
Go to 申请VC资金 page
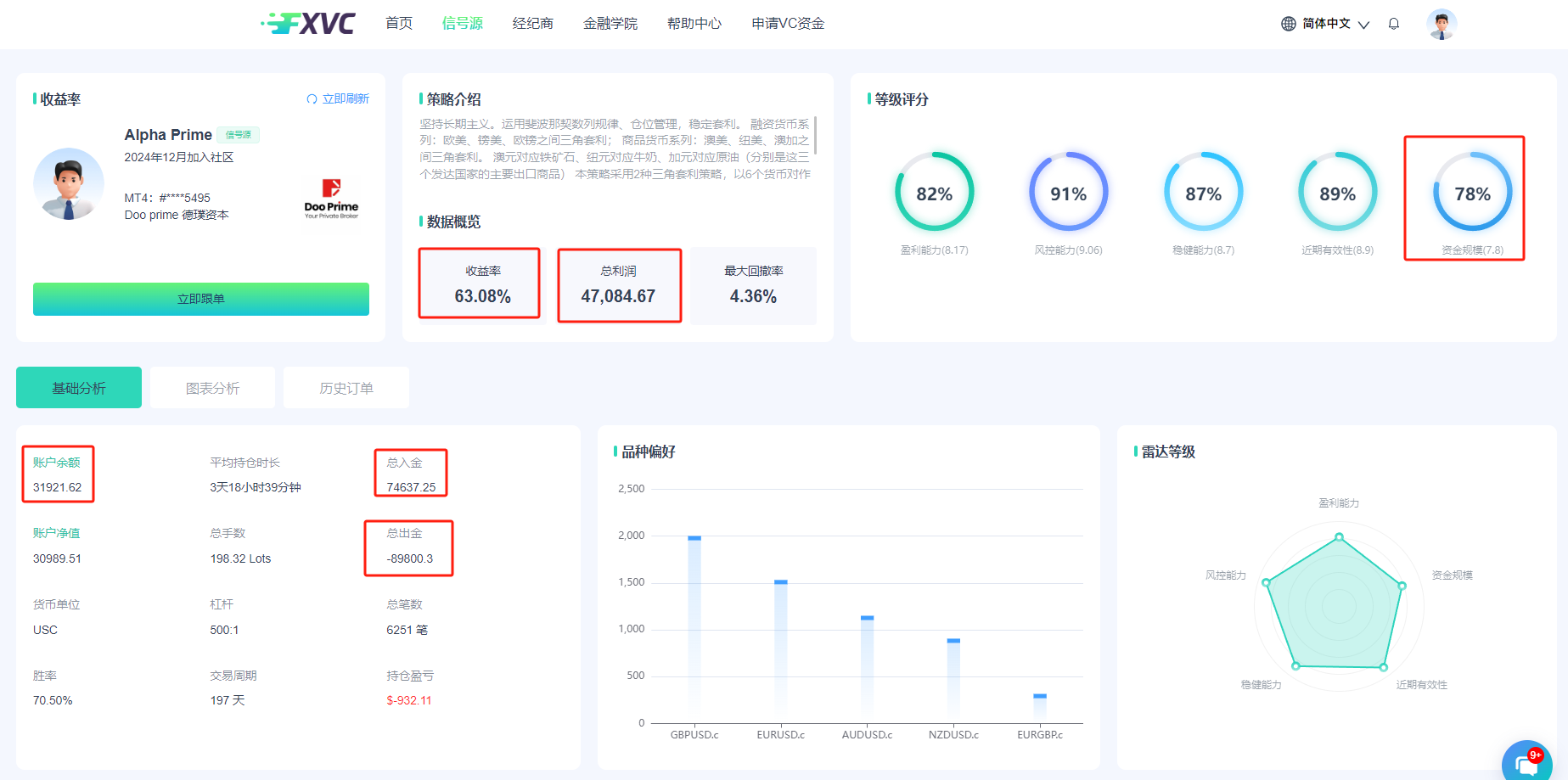(788, 24)
